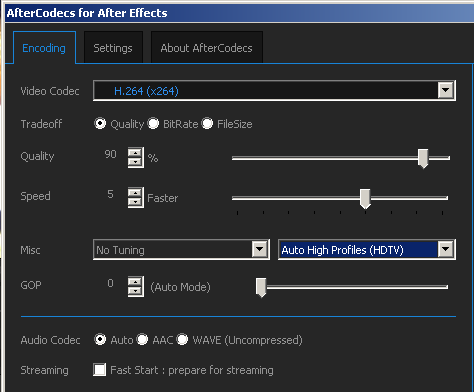Screen dimensions: 474x392
Task: Increase Quality with spinner up arrow
Action: point(135,153)
